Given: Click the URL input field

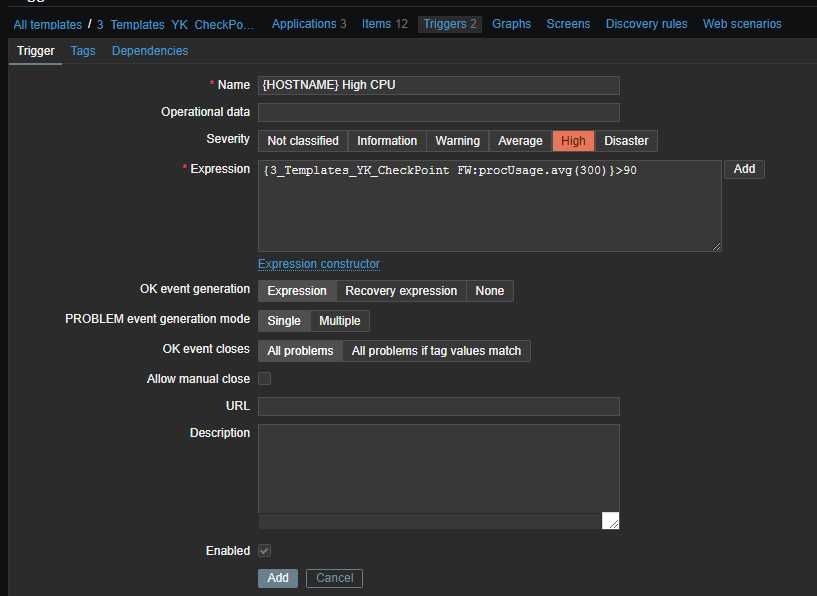Looking at the screenshot, I should [x=439, y=406].
